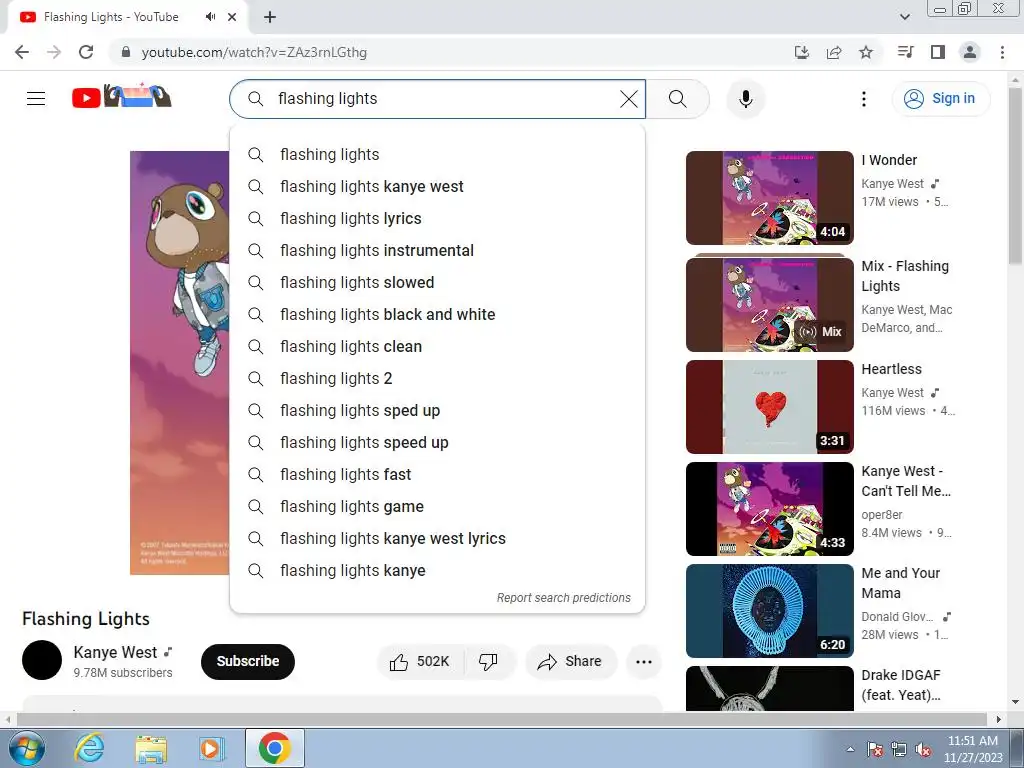Viewport: 1024px width, 768px height.
Task: Open a new browser tab
Action: pos(270,17)
